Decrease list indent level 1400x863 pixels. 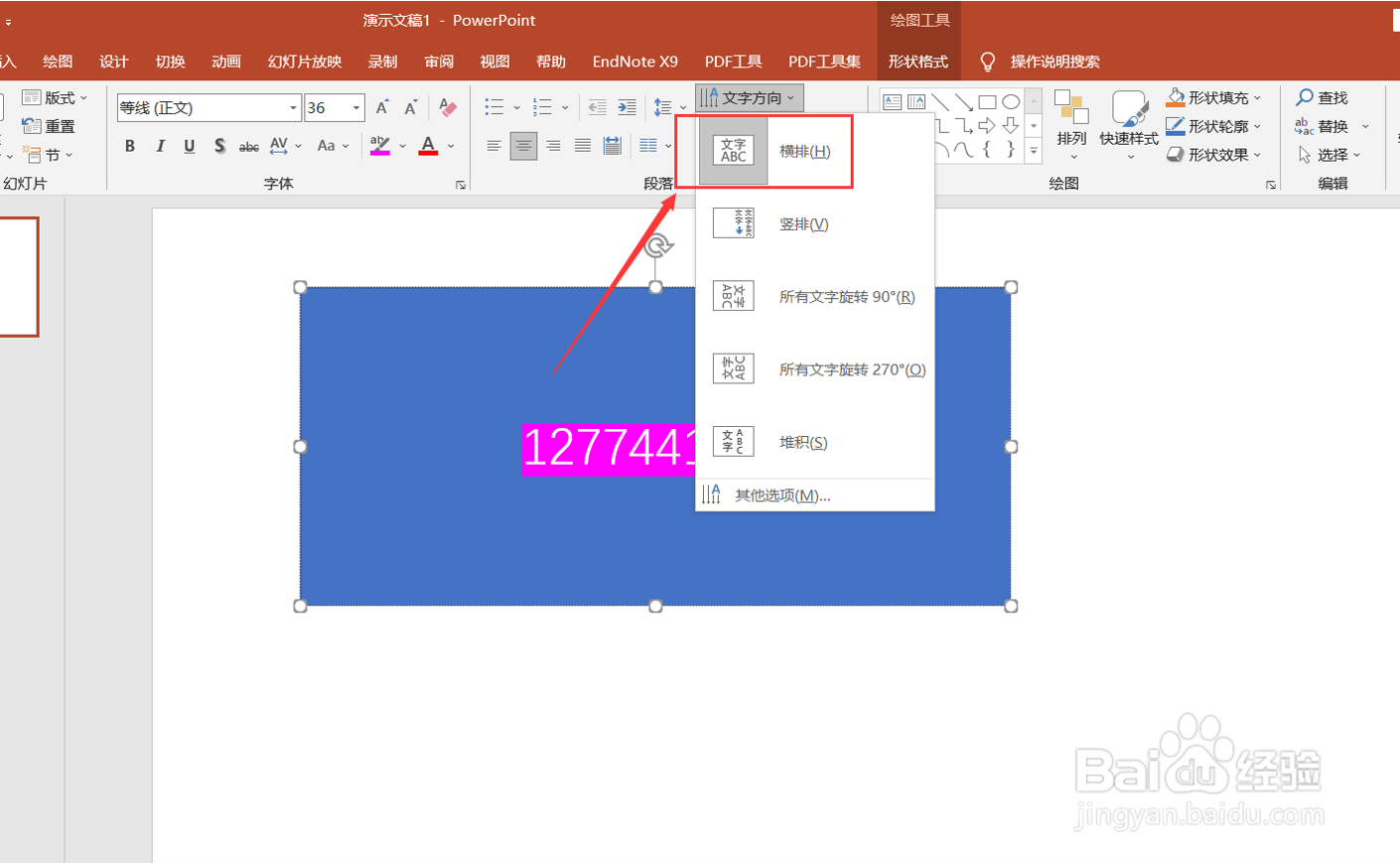pos(597,107)
